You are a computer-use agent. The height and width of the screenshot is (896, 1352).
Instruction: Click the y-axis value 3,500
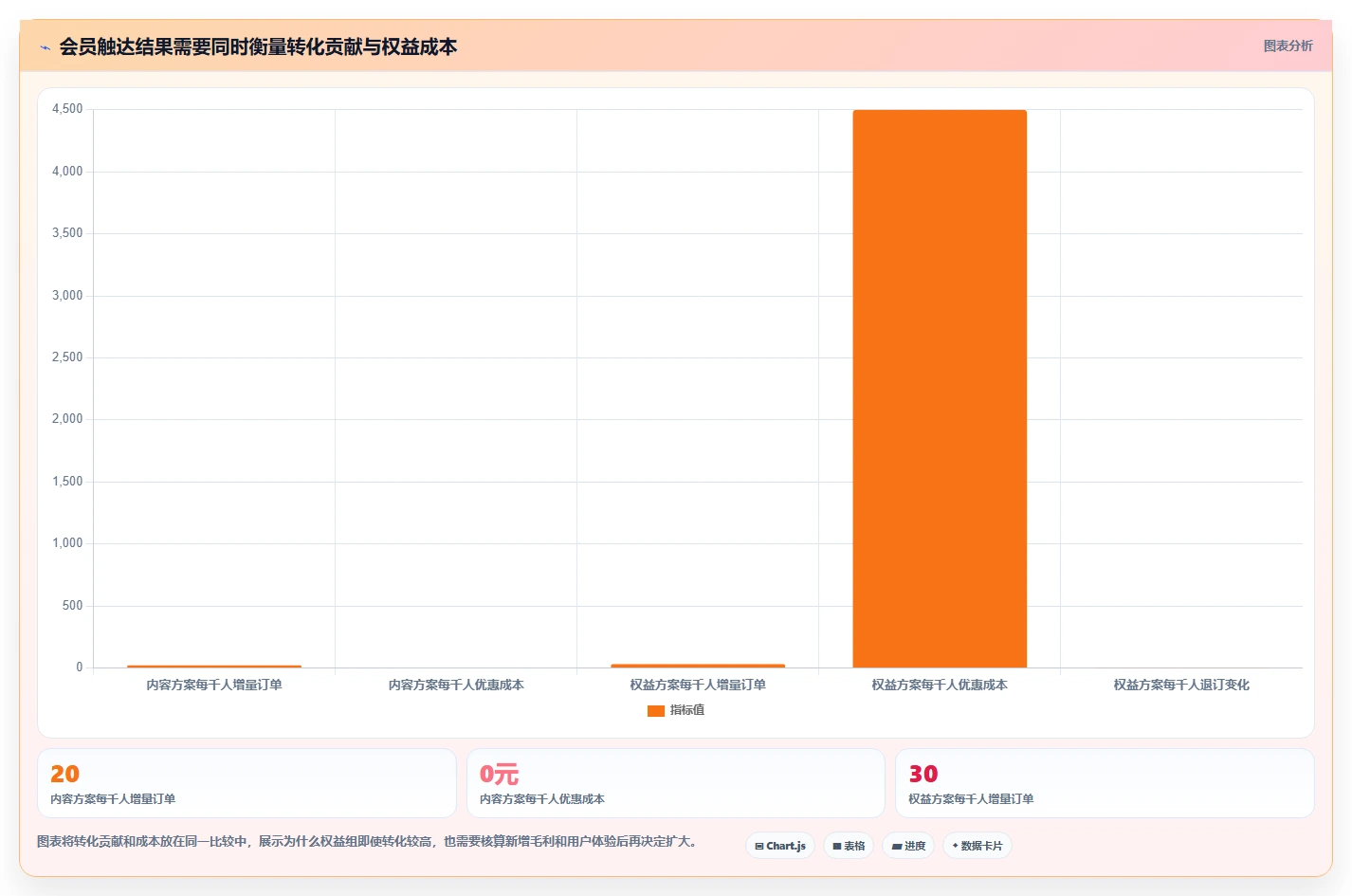[x=67, y=233]
